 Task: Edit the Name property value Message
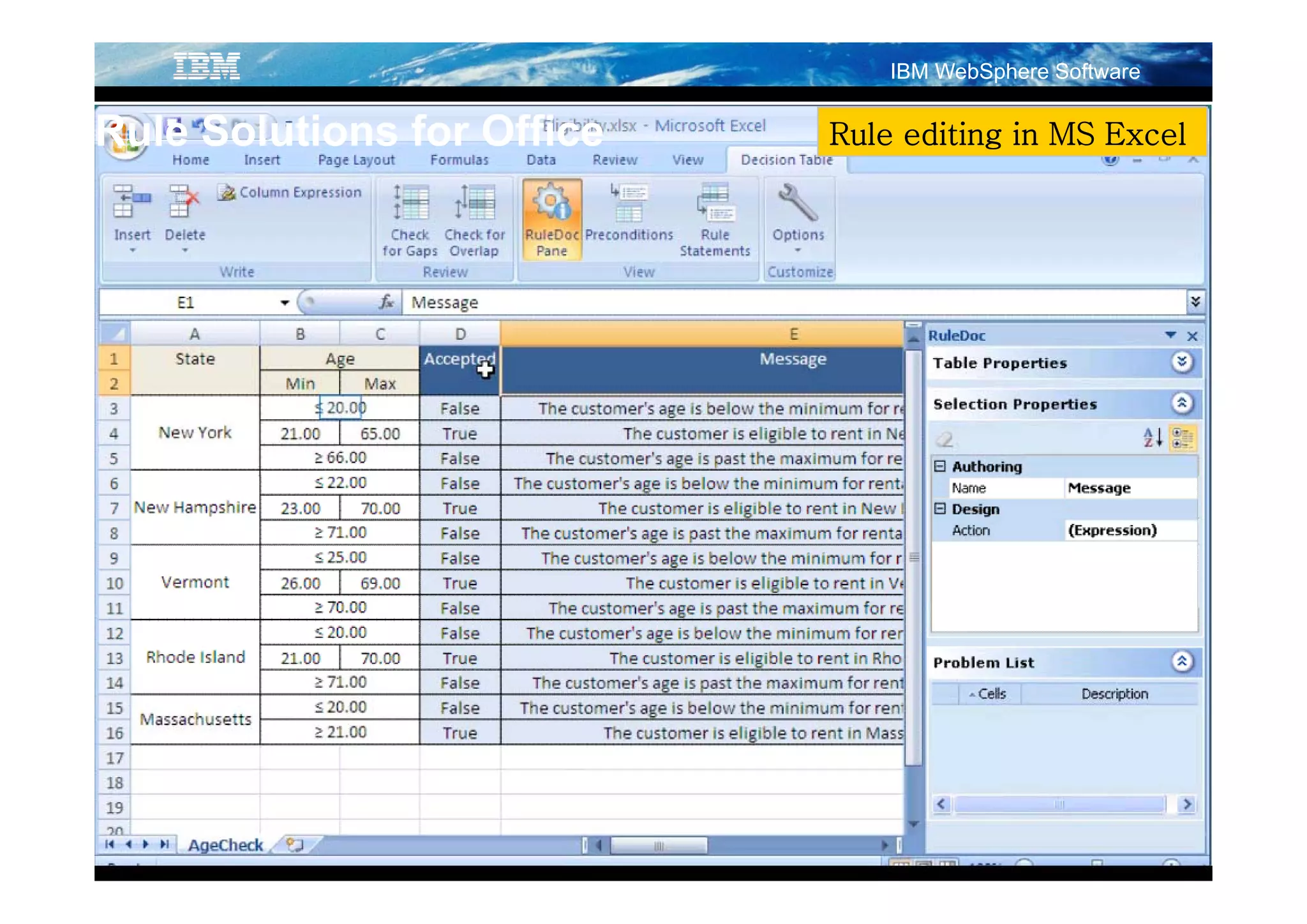[x=1130, y=488]
